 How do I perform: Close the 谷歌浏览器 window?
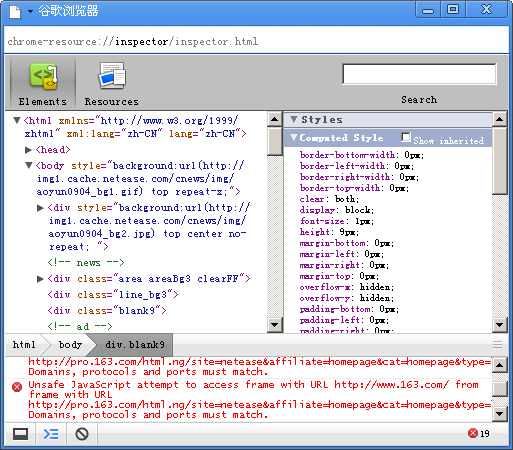(487, 9)
